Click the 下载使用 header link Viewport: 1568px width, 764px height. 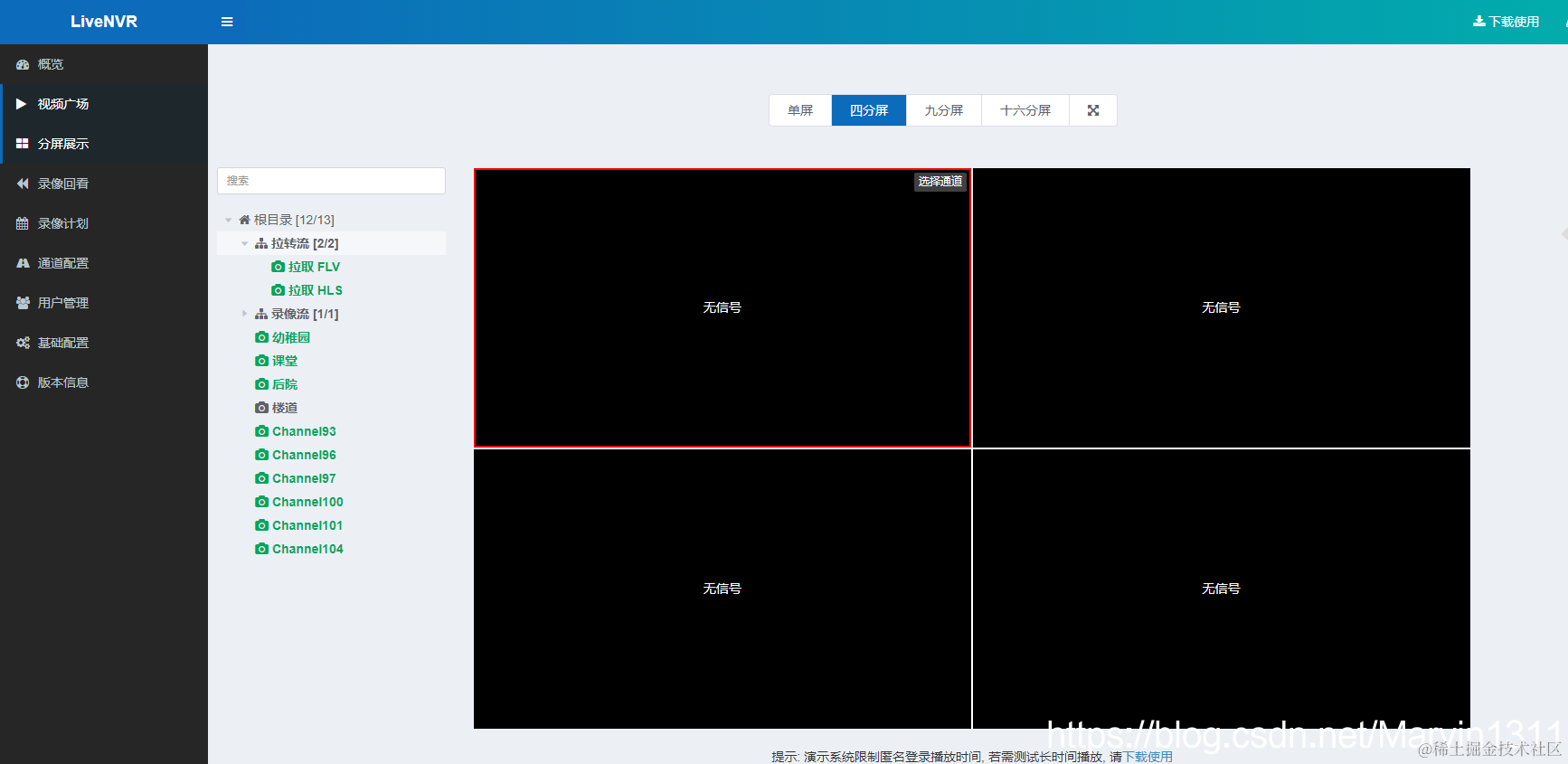[1507, 22]
